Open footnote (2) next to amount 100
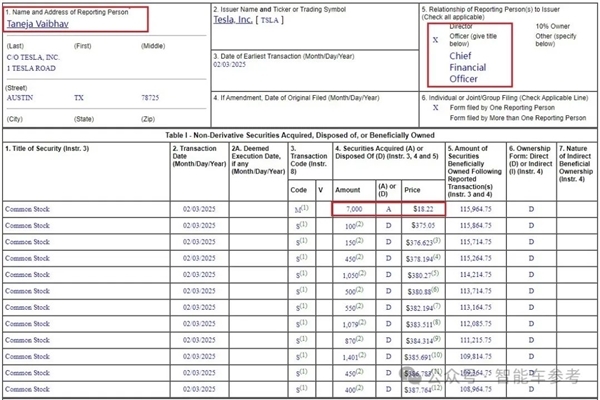Screen dimensions: 600x400 360,224
